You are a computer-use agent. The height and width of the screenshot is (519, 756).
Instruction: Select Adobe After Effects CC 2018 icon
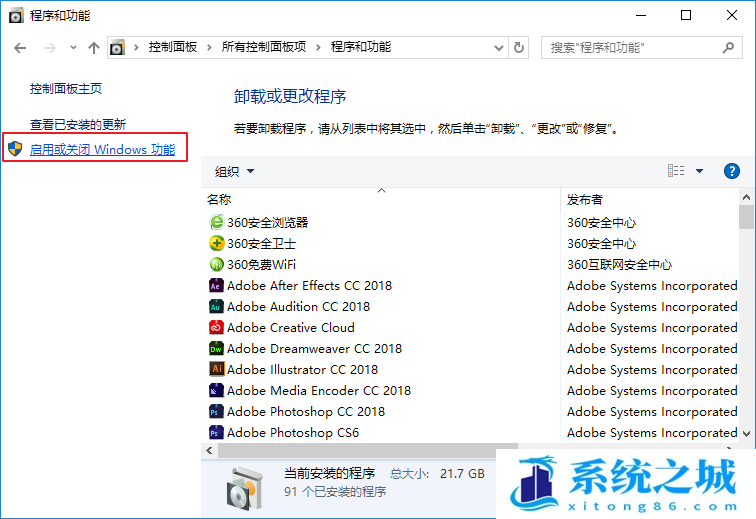[216, 286]
